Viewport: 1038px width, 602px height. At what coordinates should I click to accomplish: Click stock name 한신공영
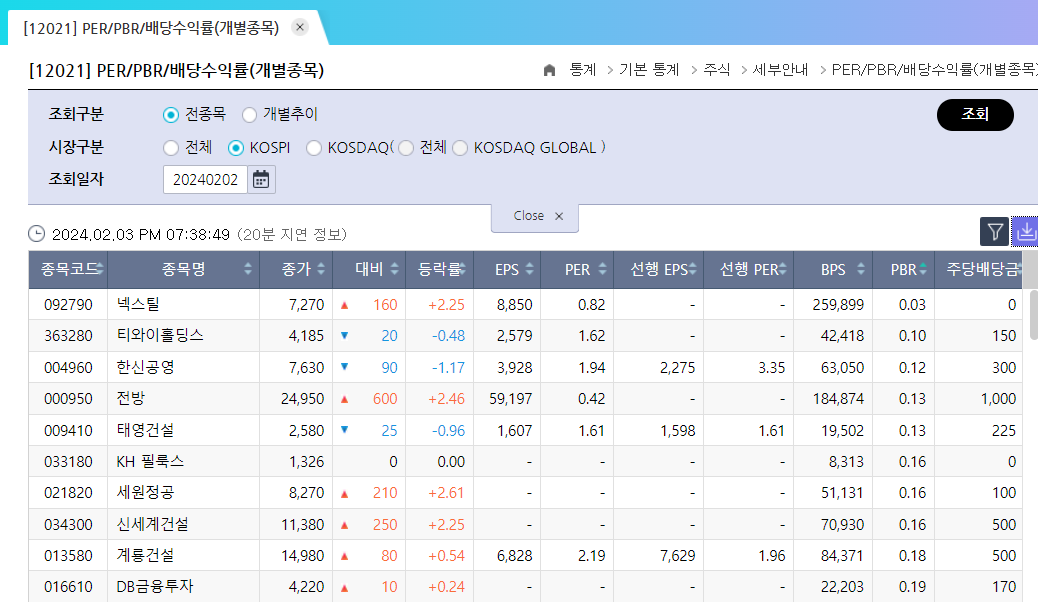pos(146,367)
